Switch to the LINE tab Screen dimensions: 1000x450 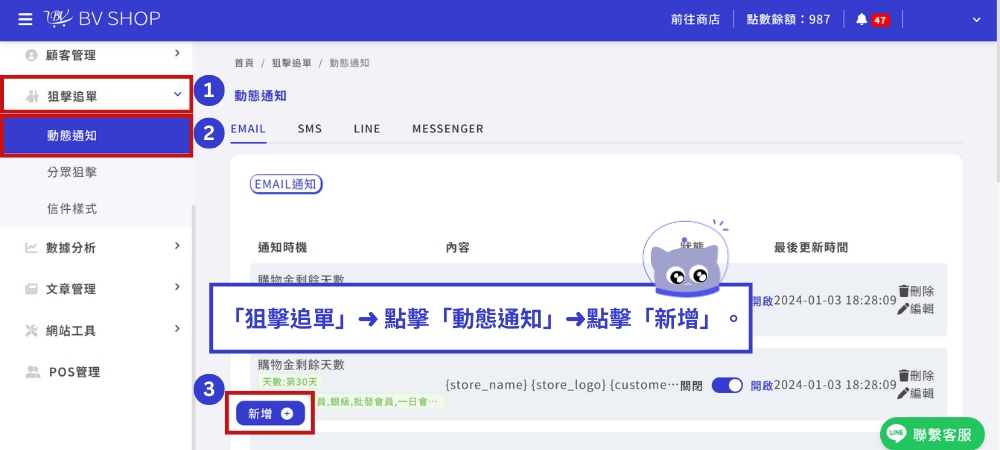tap(367, 129)
